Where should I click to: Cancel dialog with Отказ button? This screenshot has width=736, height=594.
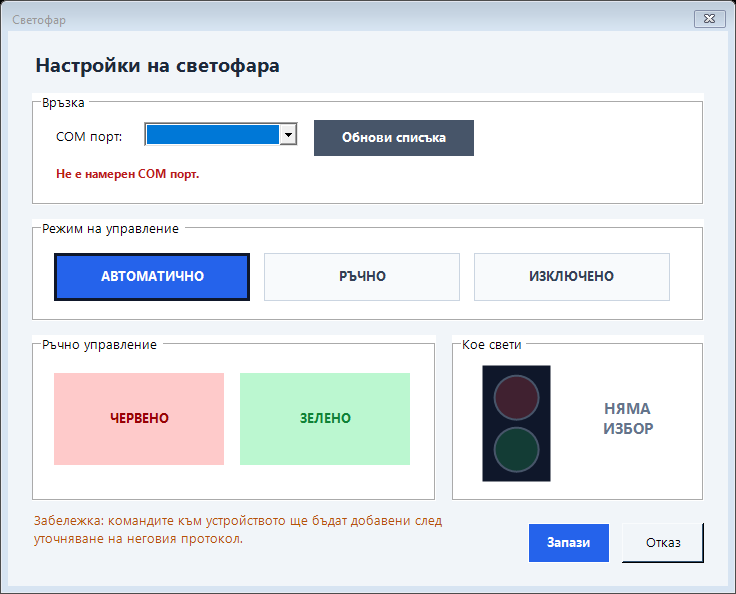coord(663,543)
